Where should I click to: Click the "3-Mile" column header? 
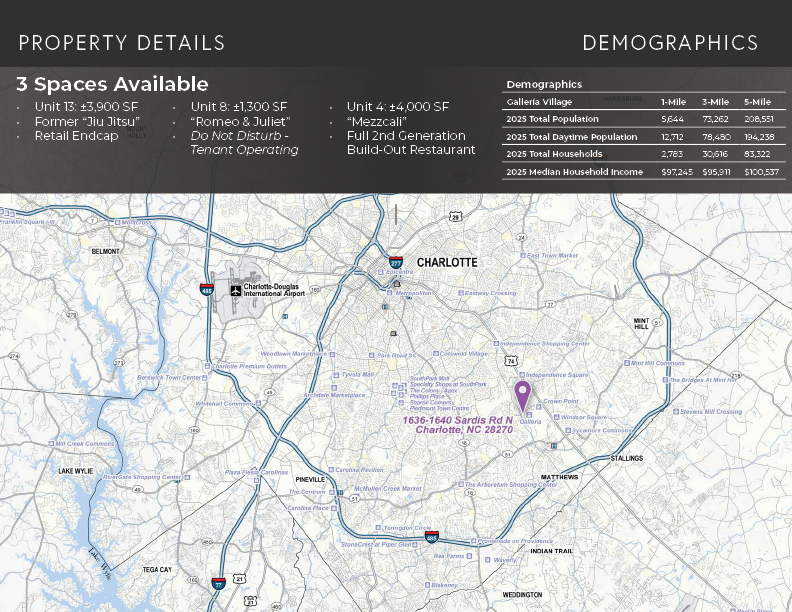coord(715,102)
